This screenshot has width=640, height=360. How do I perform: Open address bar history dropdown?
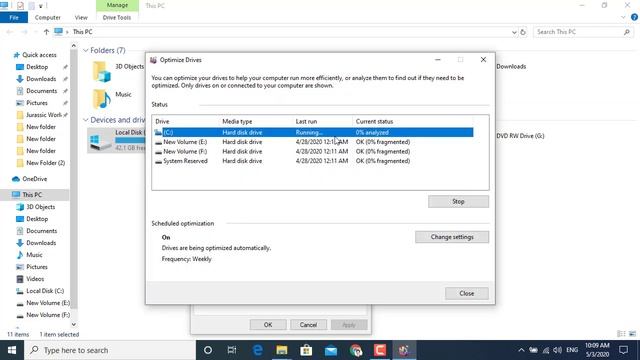514,32
